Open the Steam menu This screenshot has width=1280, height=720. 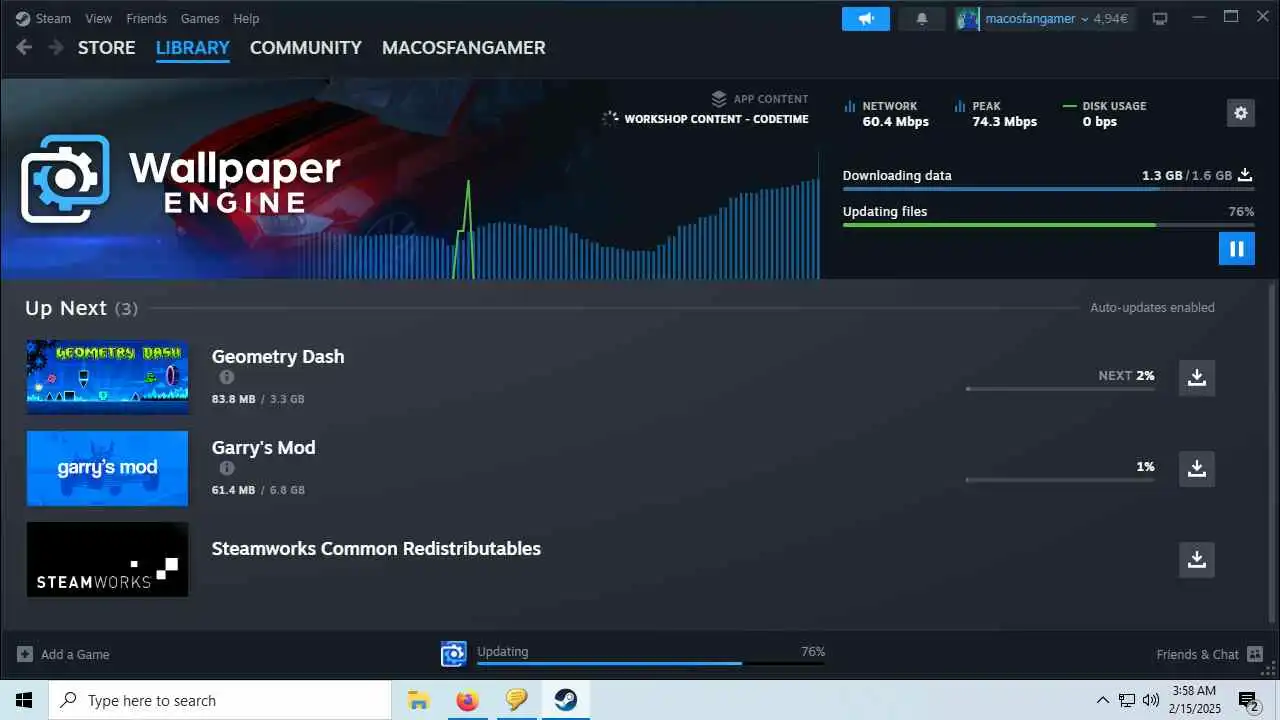click(53, 18)
